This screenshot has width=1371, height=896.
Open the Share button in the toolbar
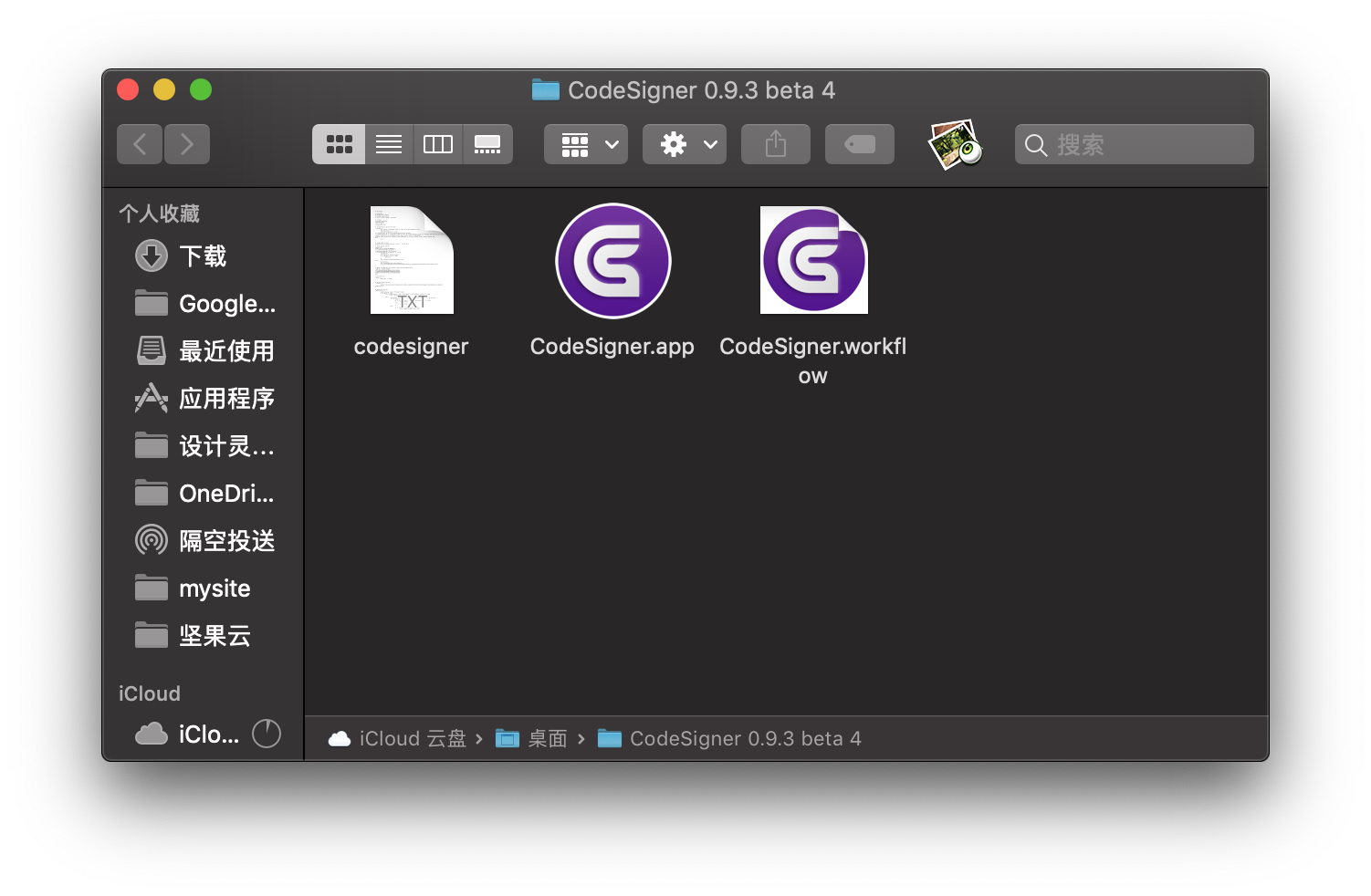pyautogui.click(x=775, y=143)
